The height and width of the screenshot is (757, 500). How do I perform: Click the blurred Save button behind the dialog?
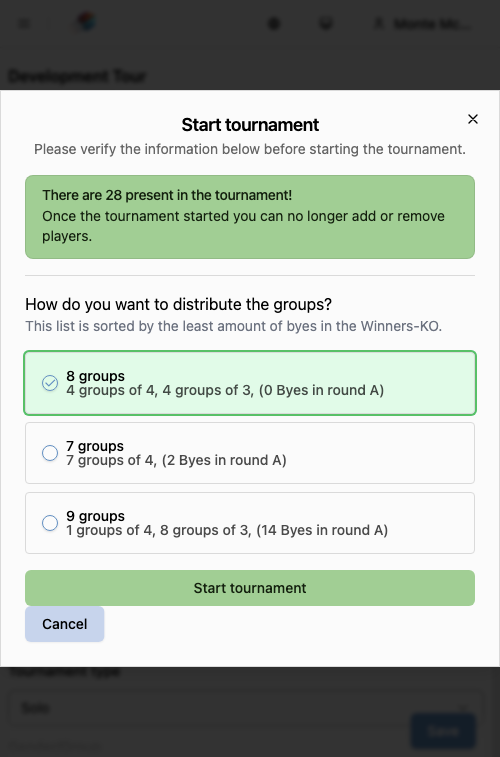[x=443, y=731]
